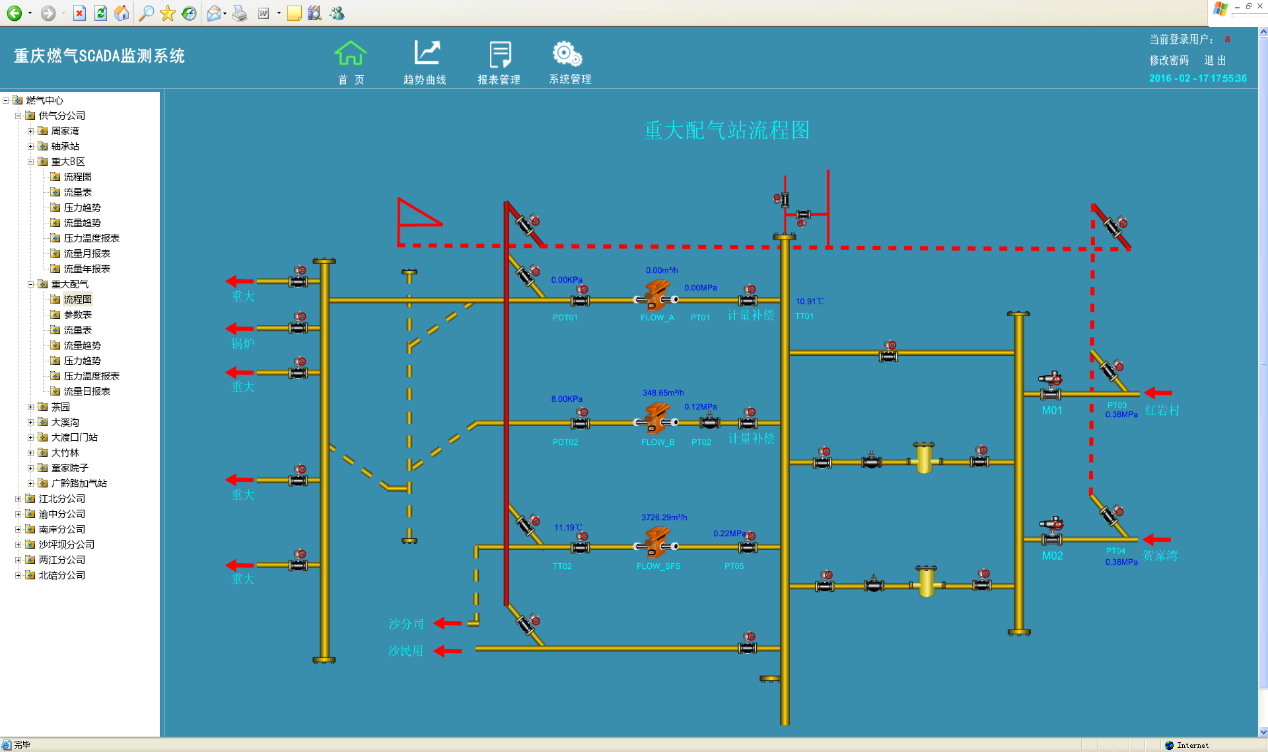Viewport: 1268px width, 752px height.
Task: Click the red flag triangle symbol
Action: click(419, 212)
